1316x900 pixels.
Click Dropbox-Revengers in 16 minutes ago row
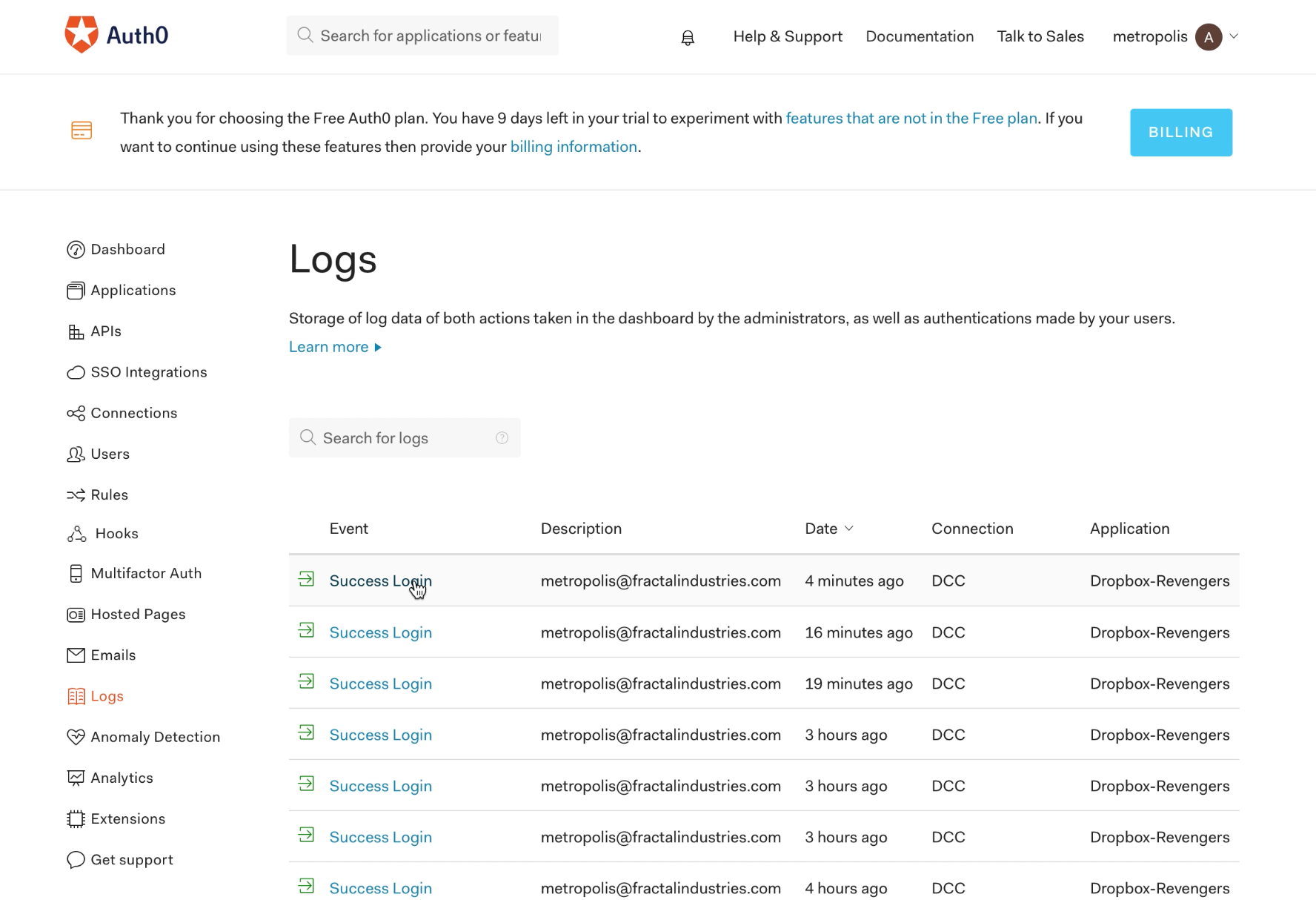point(1160,632)
